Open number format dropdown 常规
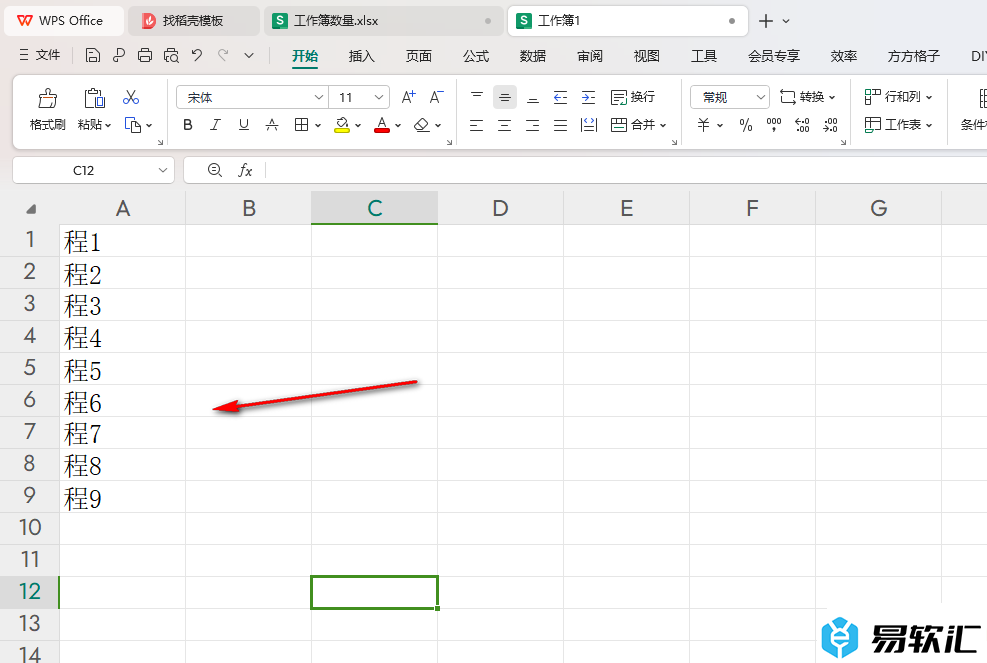The width and height of the screenshot is (987, 663). pos(760,97)
